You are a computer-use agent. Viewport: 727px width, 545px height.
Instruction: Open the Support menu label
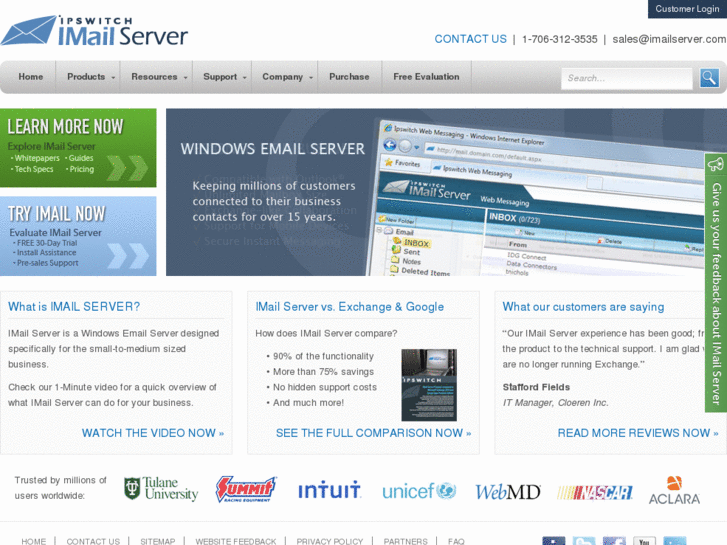220,77
